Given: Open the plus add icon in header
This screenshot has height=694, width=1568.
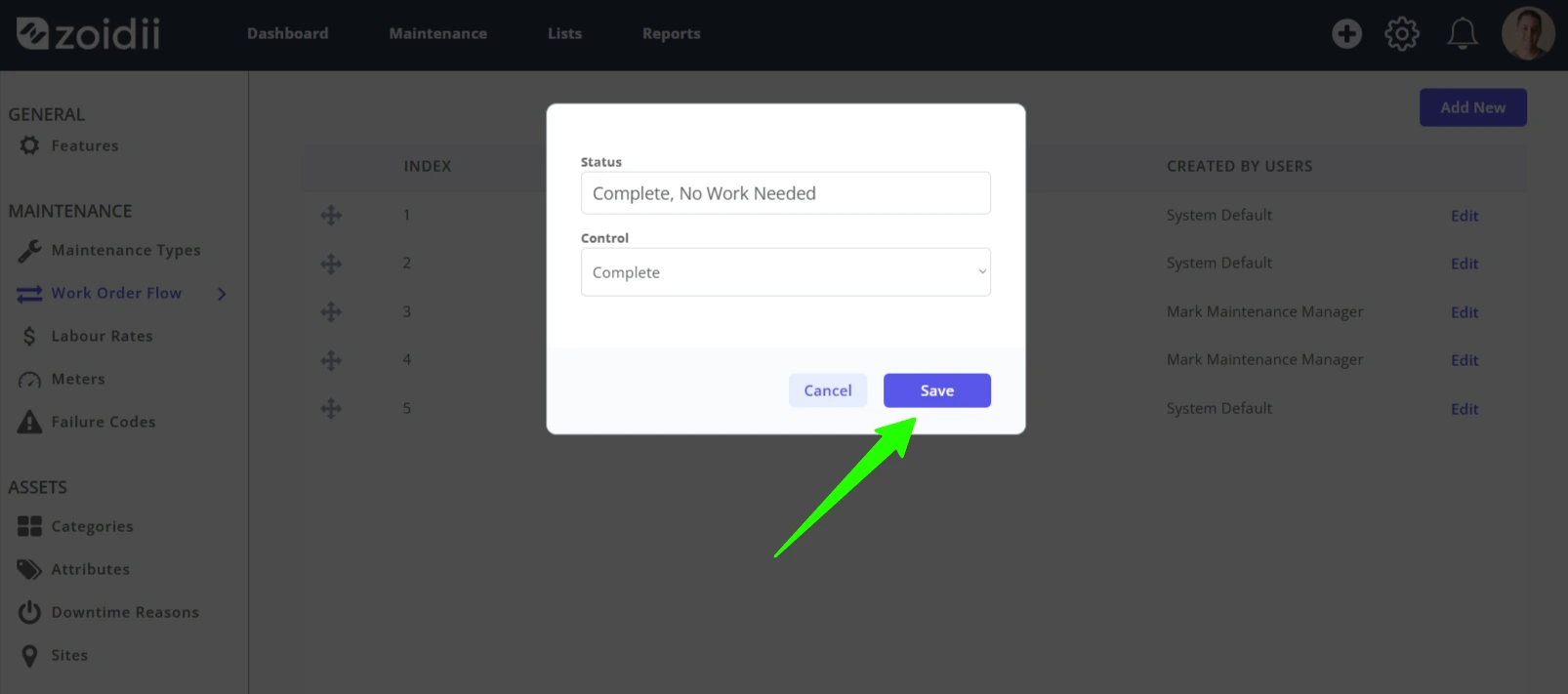Looking at the screenshot, I should (x=1346, y=34).
